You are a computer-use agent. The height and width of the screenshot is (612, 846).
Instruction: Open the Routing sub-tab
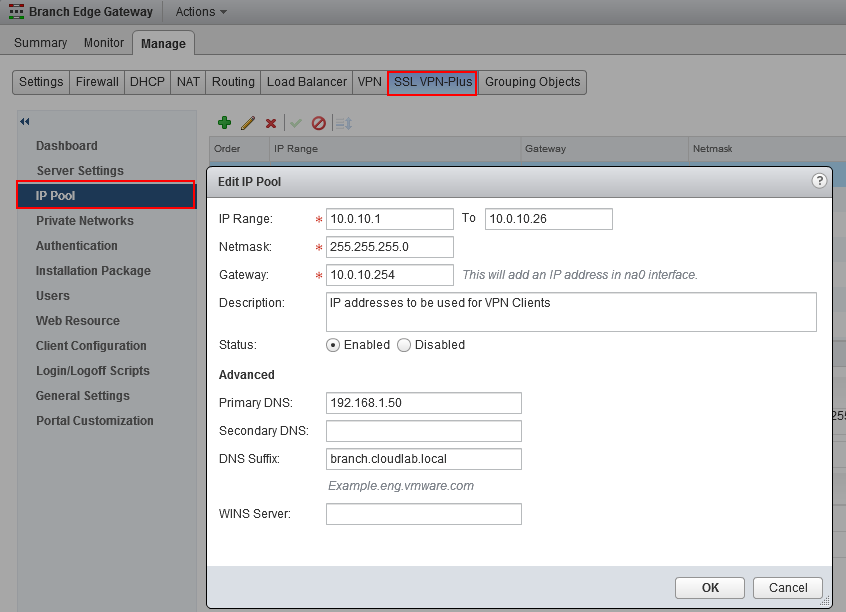pos(233,82)
